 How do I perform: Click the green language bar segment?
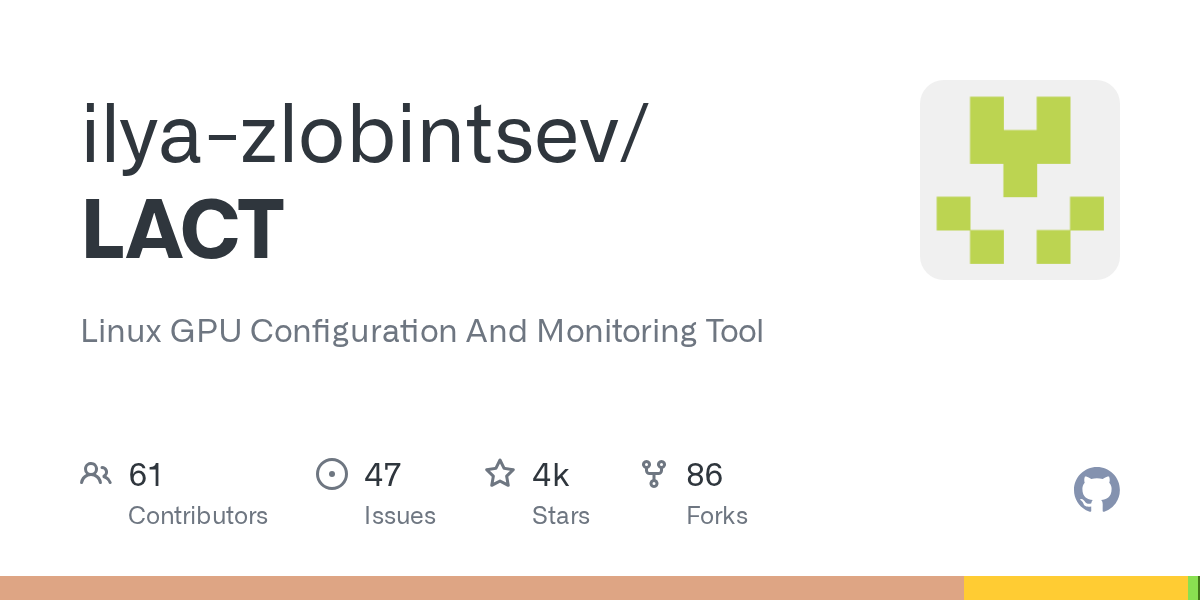pos(1193,588)
